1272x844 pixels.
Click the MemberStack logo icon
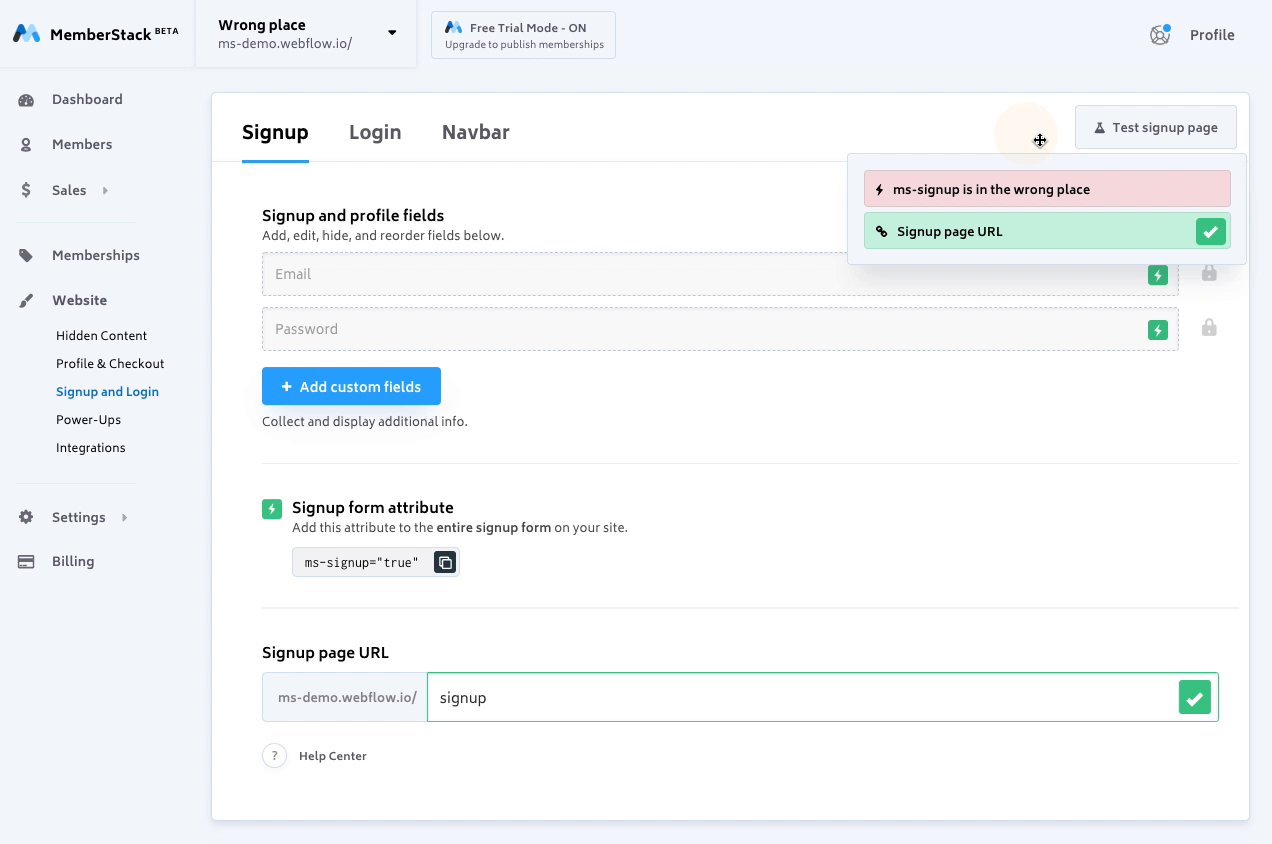click(27, 34)
